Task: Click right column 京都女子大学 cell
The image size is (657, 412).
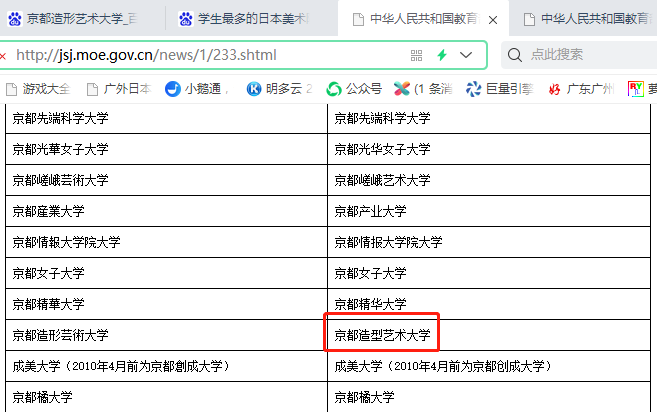Action: [489, 273]
